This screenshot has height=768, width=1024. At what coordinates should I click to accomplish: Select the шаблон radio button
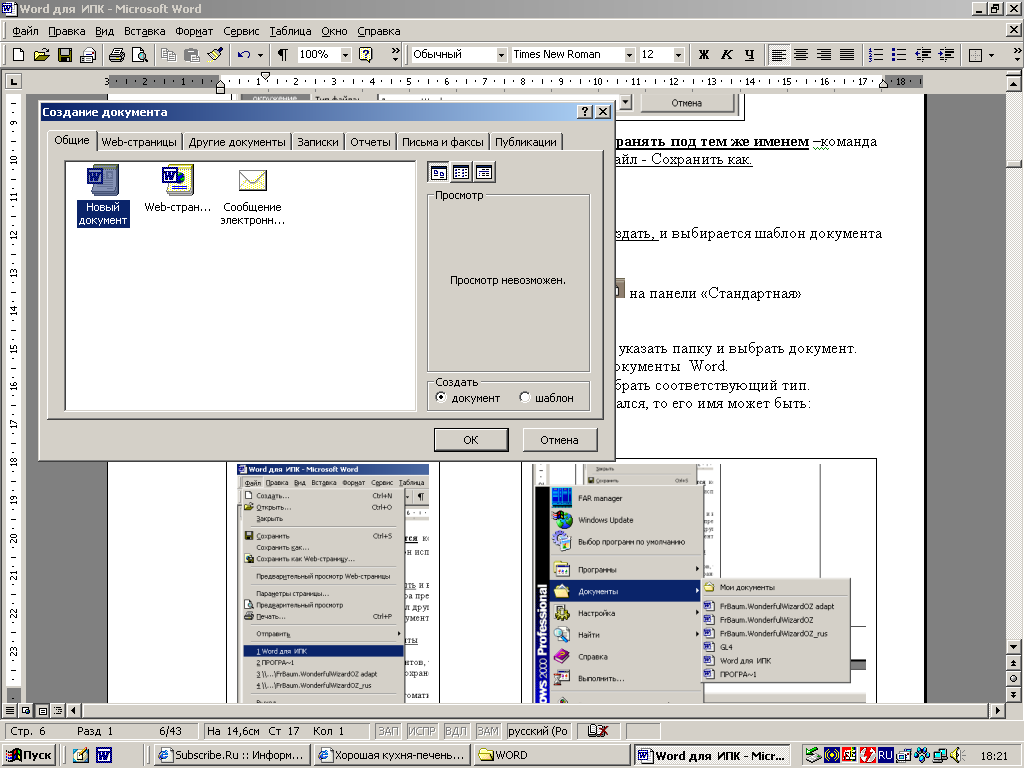pyautogui.click(x=524, y=397)
